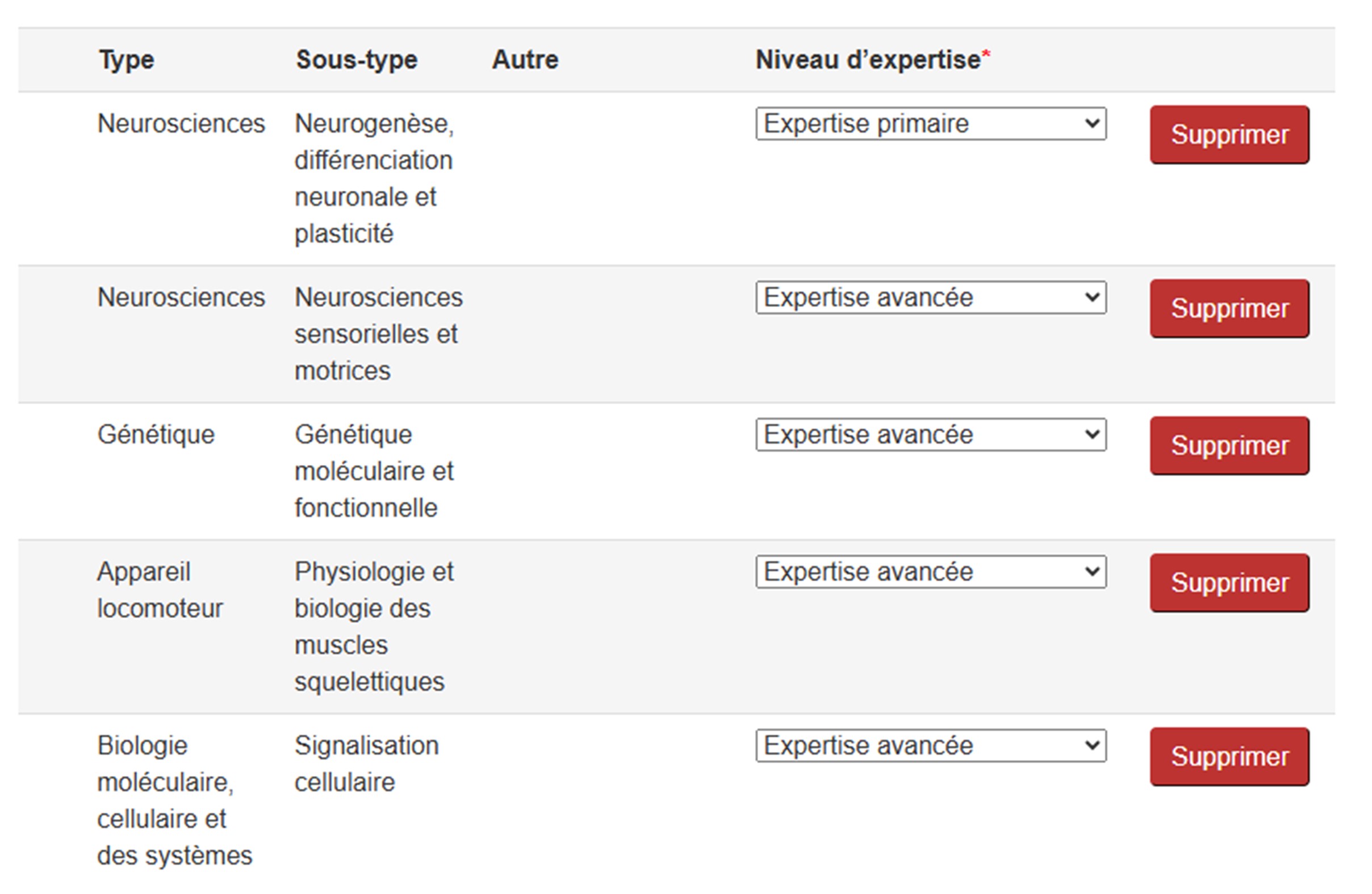Open expertise dropdown for Neurosciences sensorielles row
Image resolution: width=1372 pixels, height=894 pixels.
point(930,297)
